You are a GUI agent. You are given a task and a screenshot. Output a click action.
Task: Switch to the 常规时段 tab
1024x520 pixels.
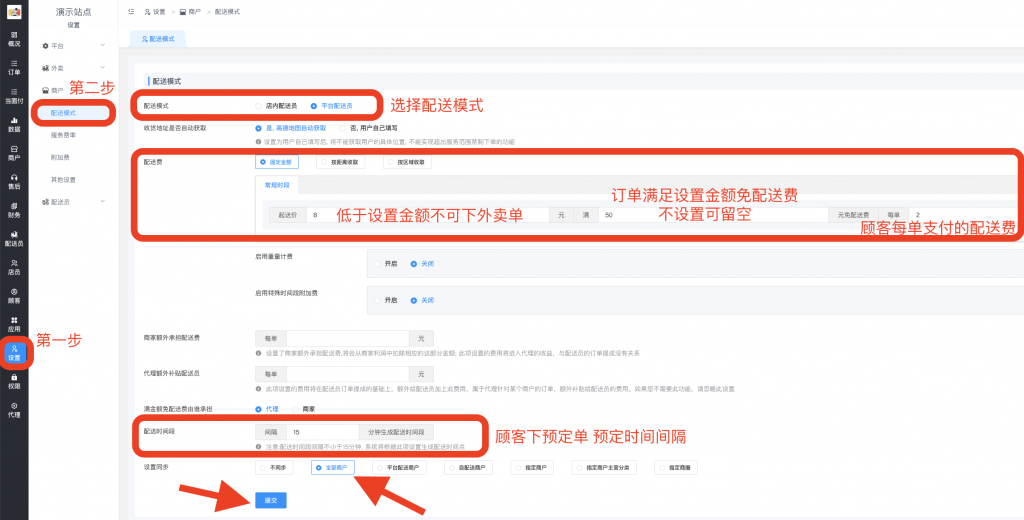click(x=277, y=185)
